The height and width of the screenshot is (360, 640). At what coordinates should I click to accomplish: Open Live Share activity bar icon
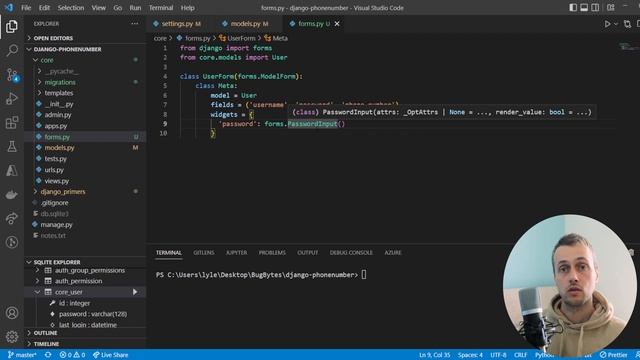pyautogui.click(x=12, y=218)
